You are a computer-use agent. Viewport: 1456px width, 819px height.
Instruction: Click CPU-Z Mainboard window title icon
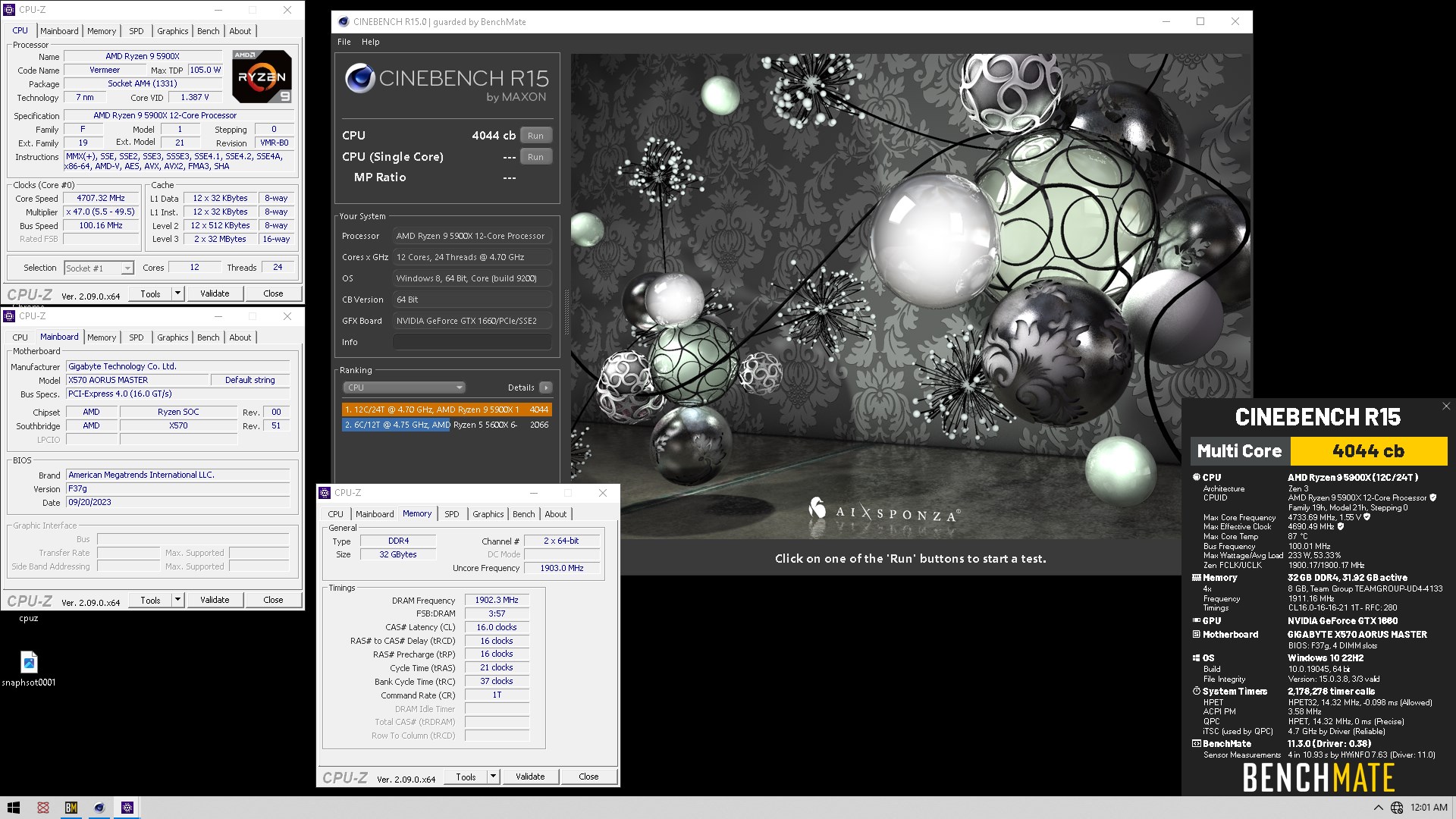click(9, 316)
